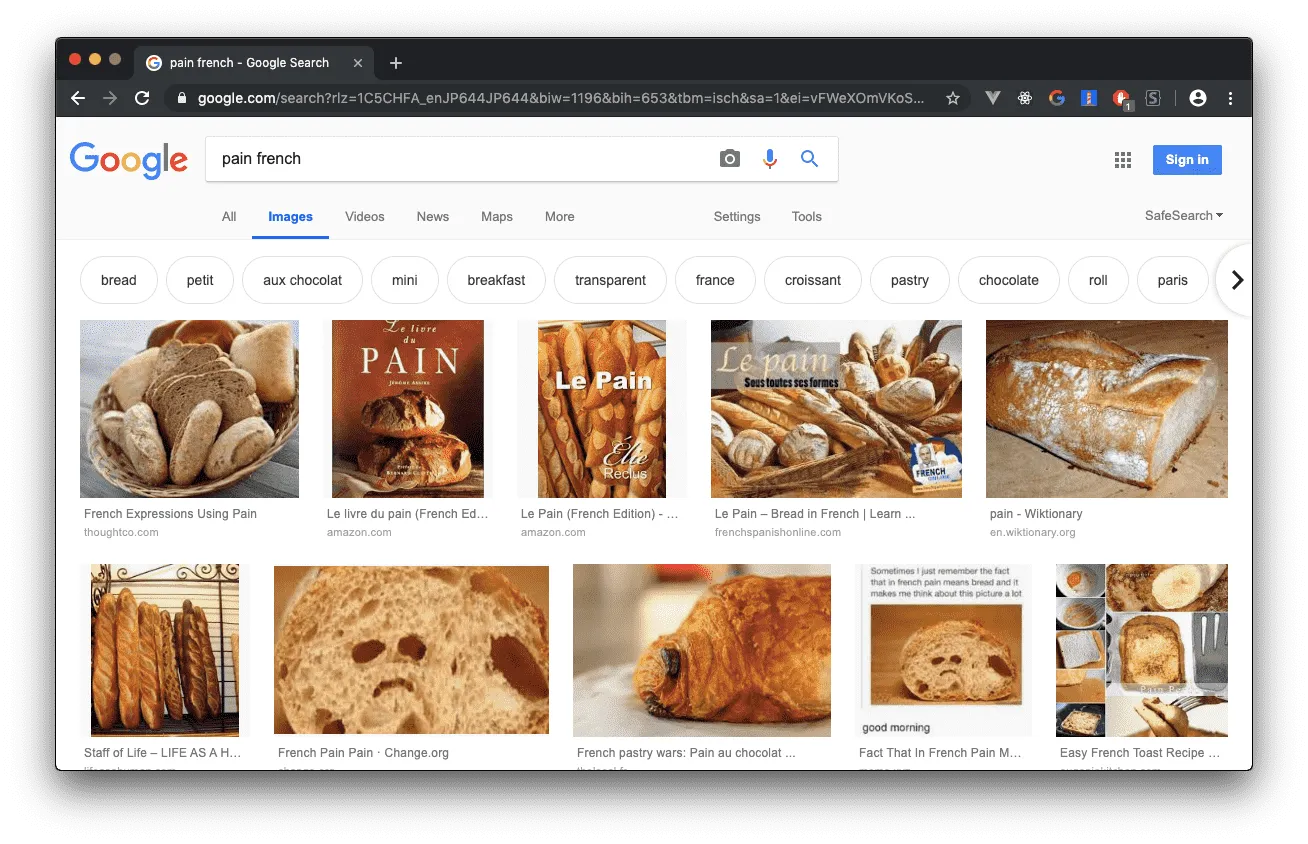Choose the 'pastry' chip
Image resolution: width=1308 pixels, height=844 pixels.
(910, 280)
